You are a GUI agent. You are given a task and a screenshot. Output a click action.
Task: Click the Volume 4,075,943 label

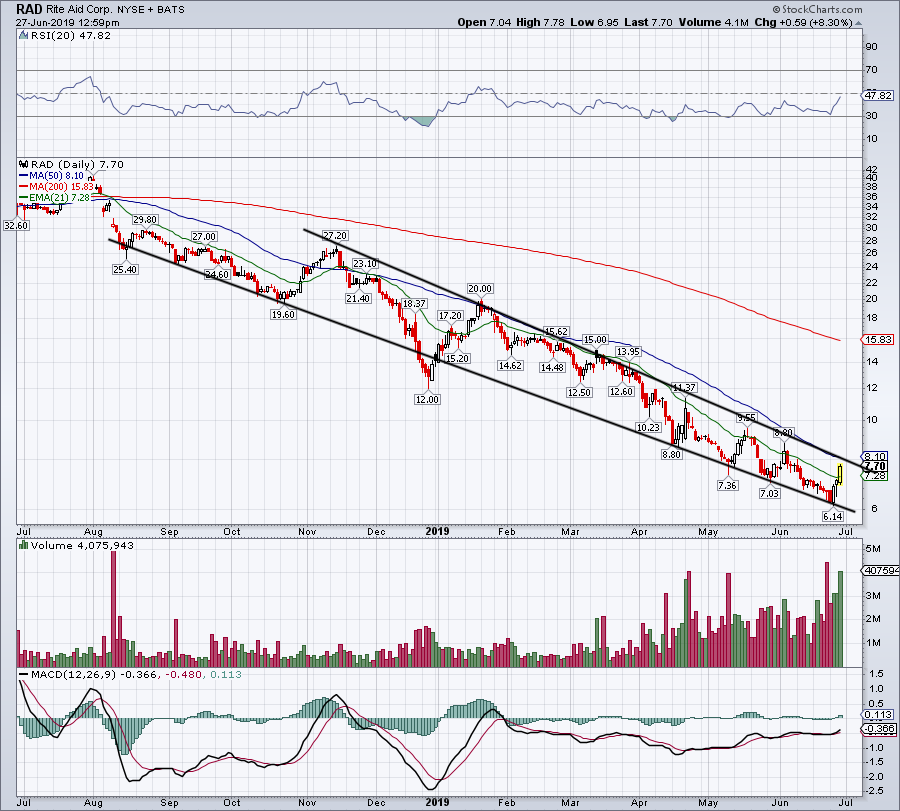pos(82,546)
